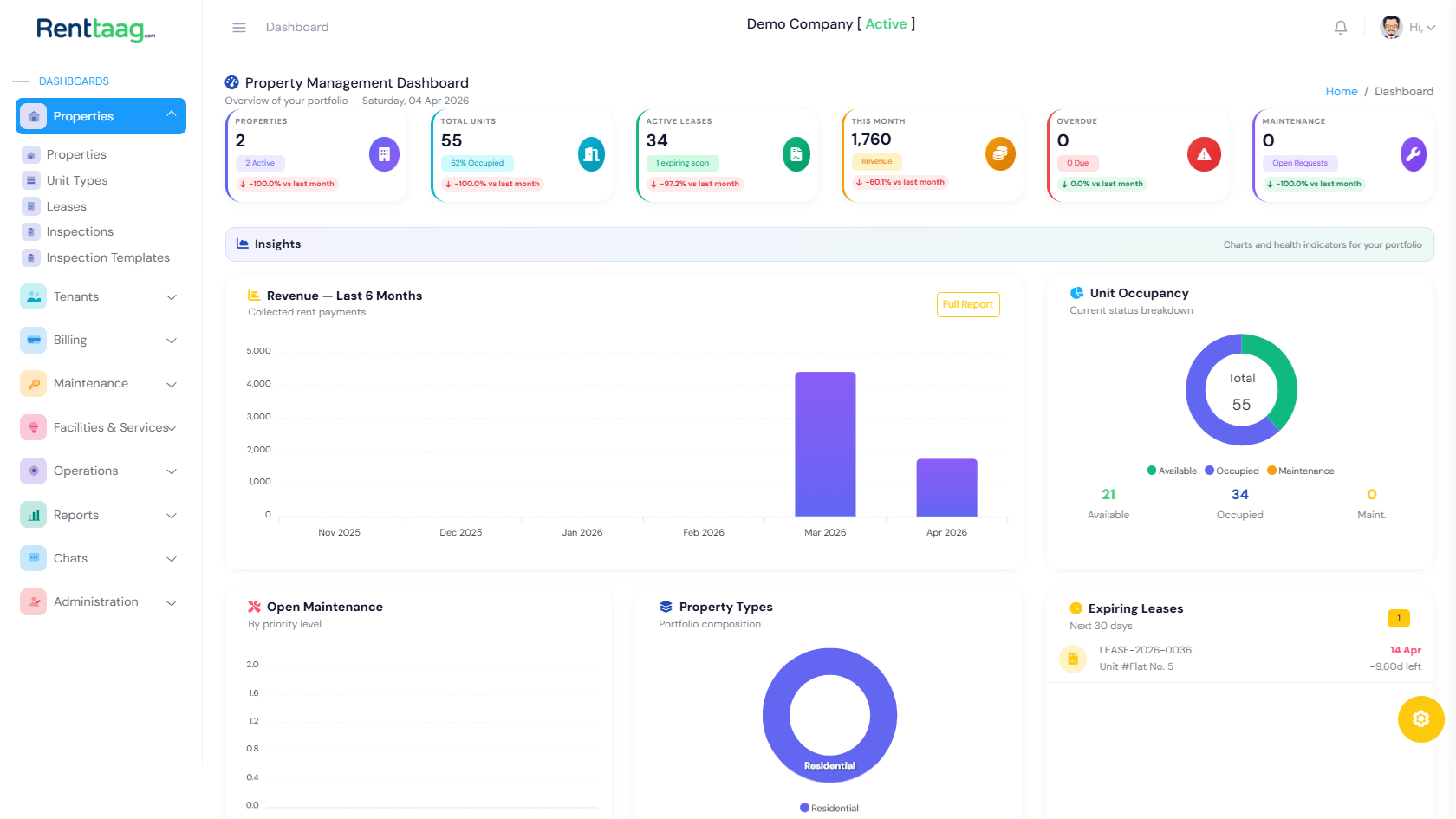Viewport: 1456px width, 819px height.
Task: Open Unit Types from the sidebar
Action: coord(76,180)
